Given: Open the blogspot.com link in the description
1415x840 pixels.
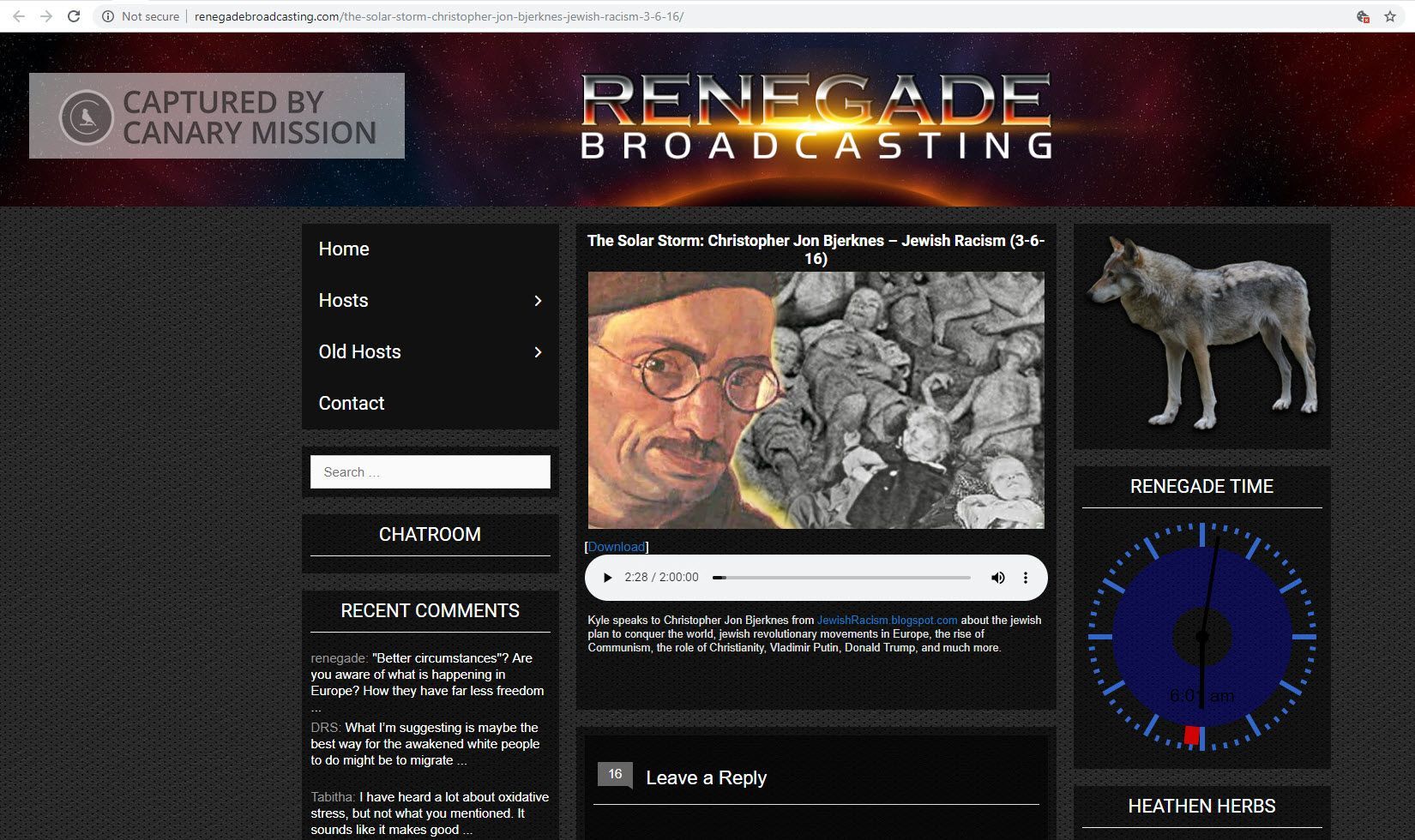Looking at the screenshot, I should coord(887,620).
